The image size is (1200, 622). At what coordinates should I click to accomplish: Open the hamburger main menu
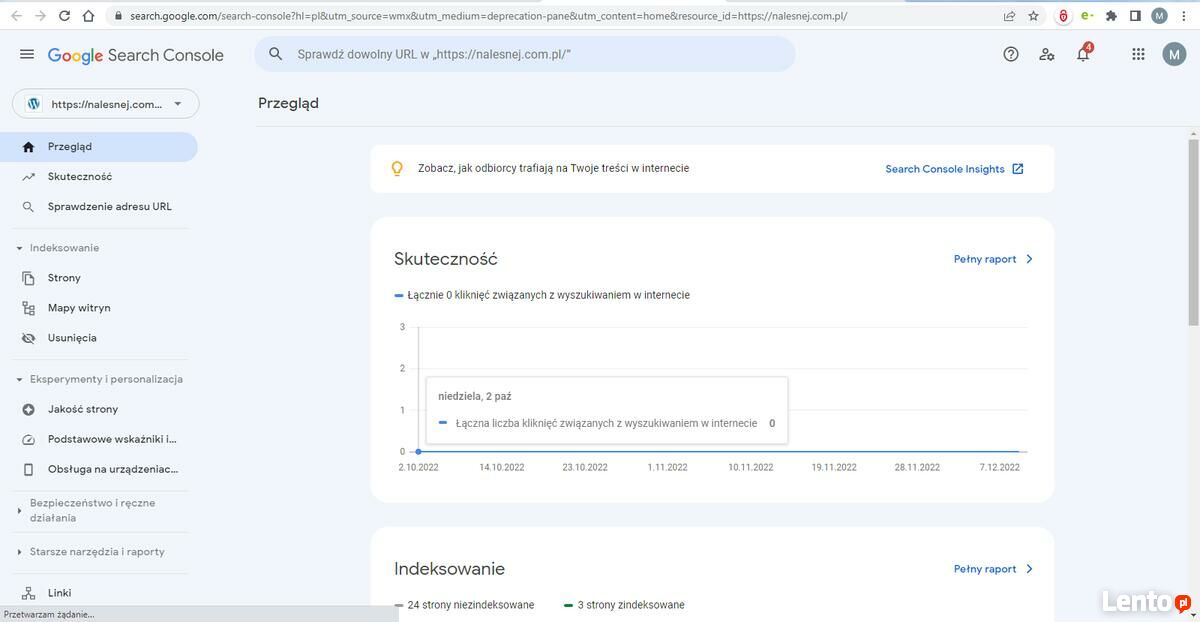click(x=27, y=54)
